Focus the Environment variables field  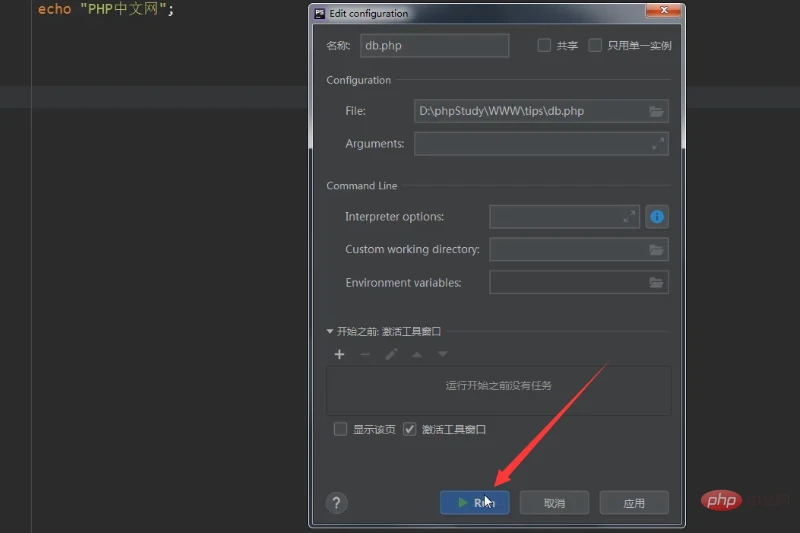579,283
